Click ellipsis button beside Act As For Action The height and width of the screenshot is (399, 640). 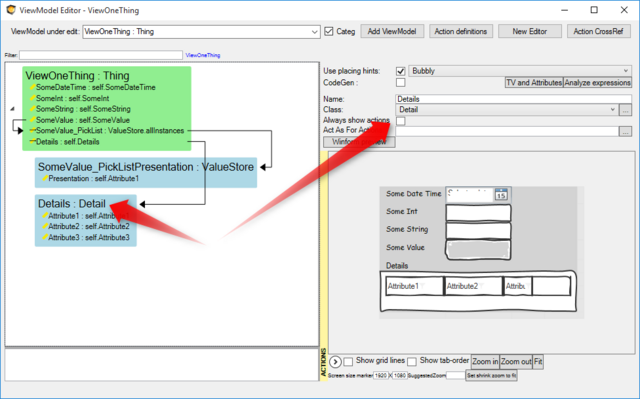tap(625, 131)
